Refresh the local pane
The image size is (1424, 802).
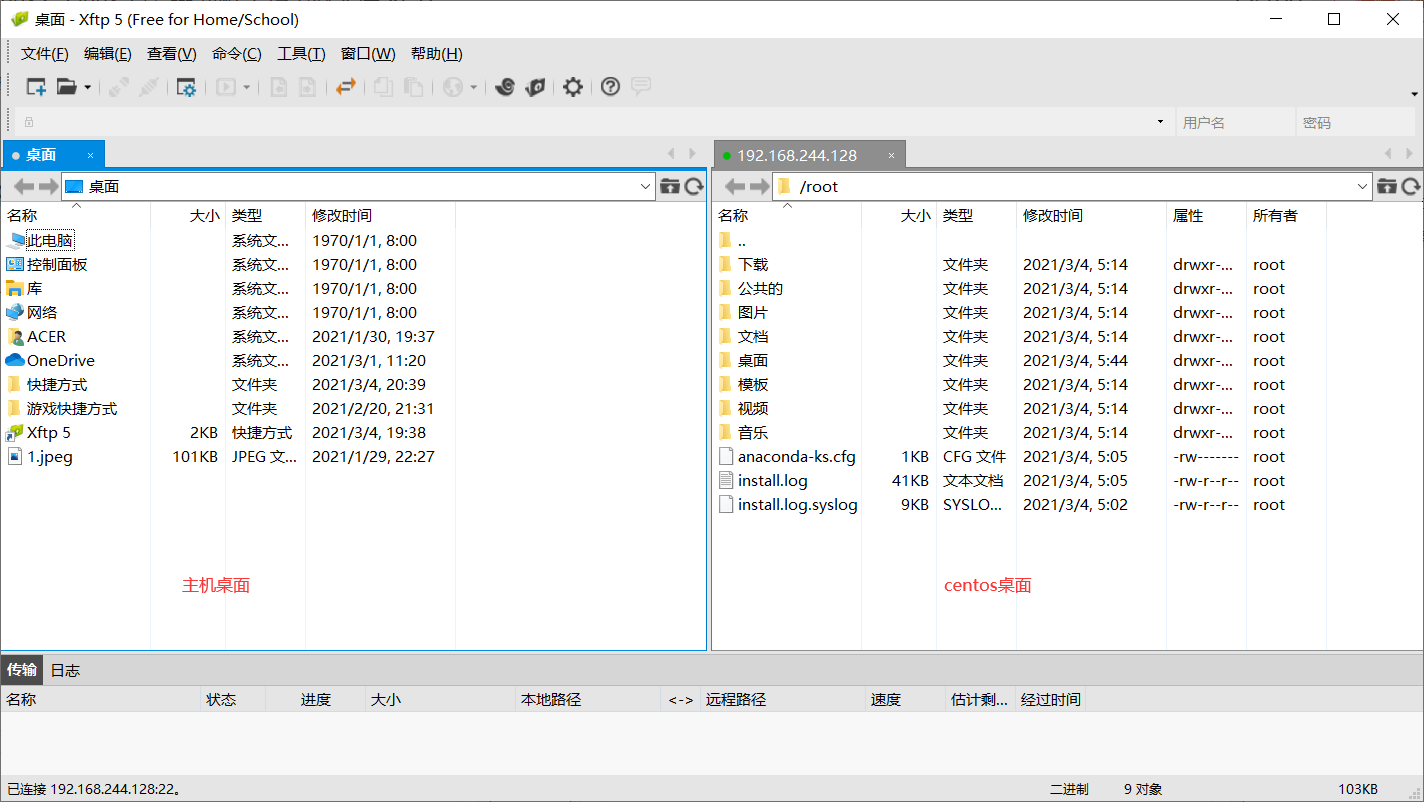click(694, 186)
